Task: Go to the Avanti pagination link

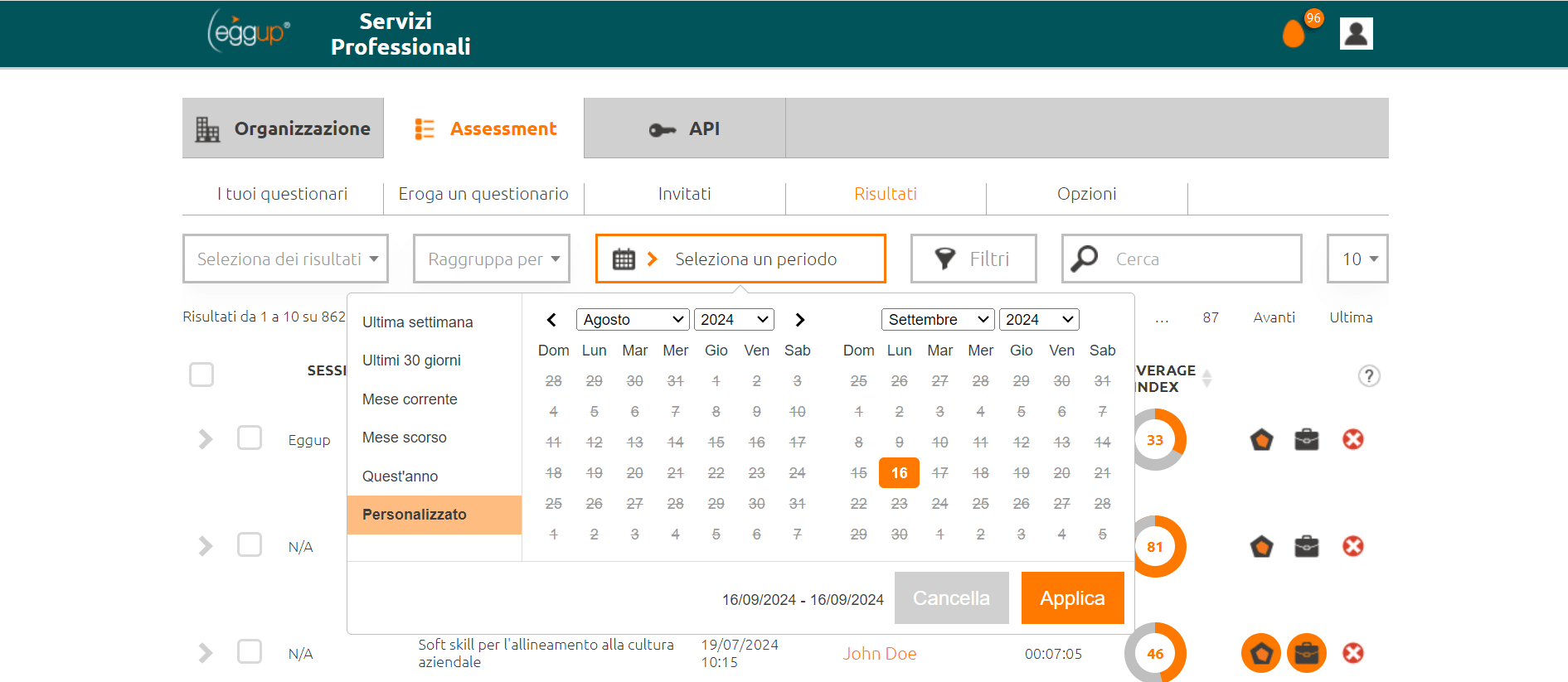Action: click(1274, 317)
